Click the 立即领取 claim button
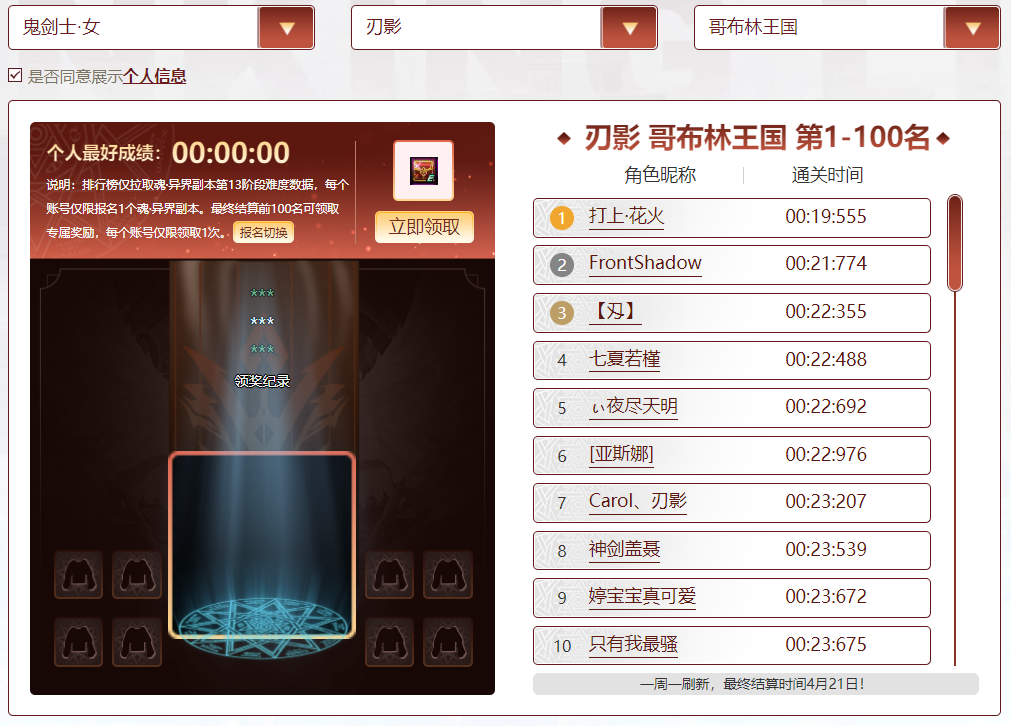Viewport: 1011px width, 726px height. (424, 227)
